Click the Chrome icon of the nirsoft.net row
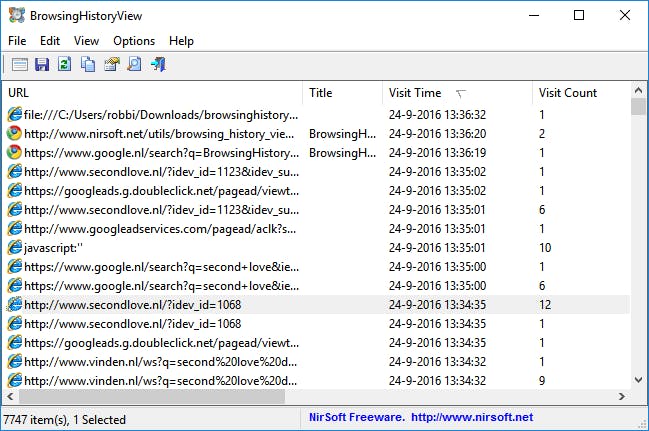The height and width of the screenshot is (431, 649). [14, 133]
